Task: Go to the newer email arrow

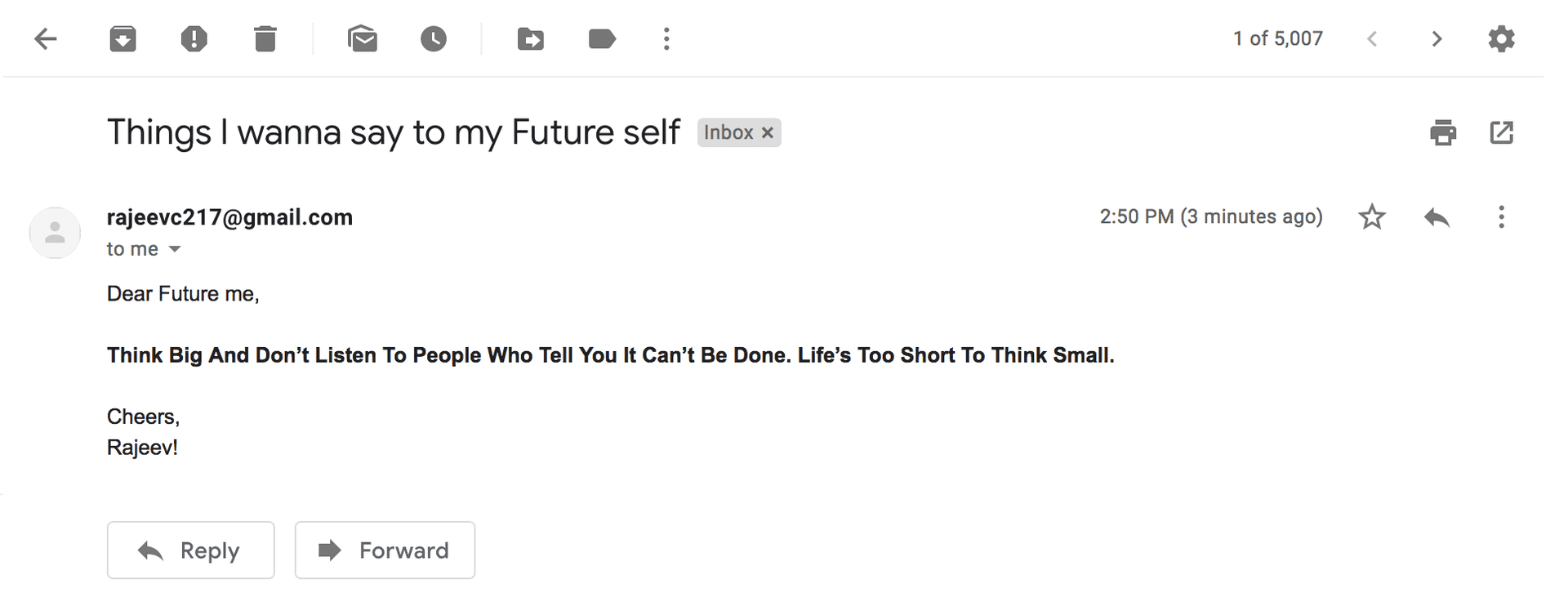Action: pyautogui.click(x=1372, y=38)
